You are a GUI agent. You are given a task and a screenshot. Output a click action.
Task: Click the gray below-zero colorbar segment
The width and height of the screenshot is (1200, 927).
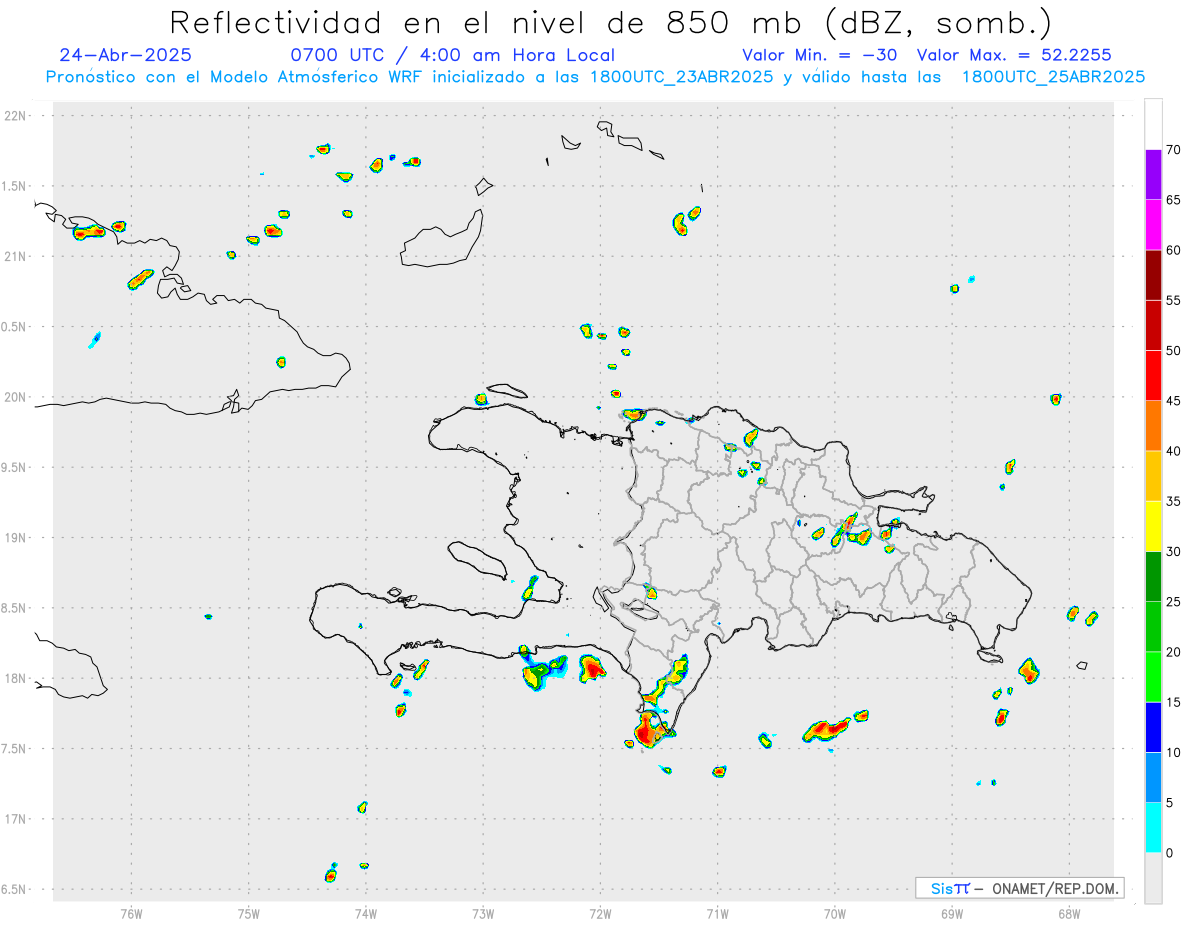[x=1153, y=878]
